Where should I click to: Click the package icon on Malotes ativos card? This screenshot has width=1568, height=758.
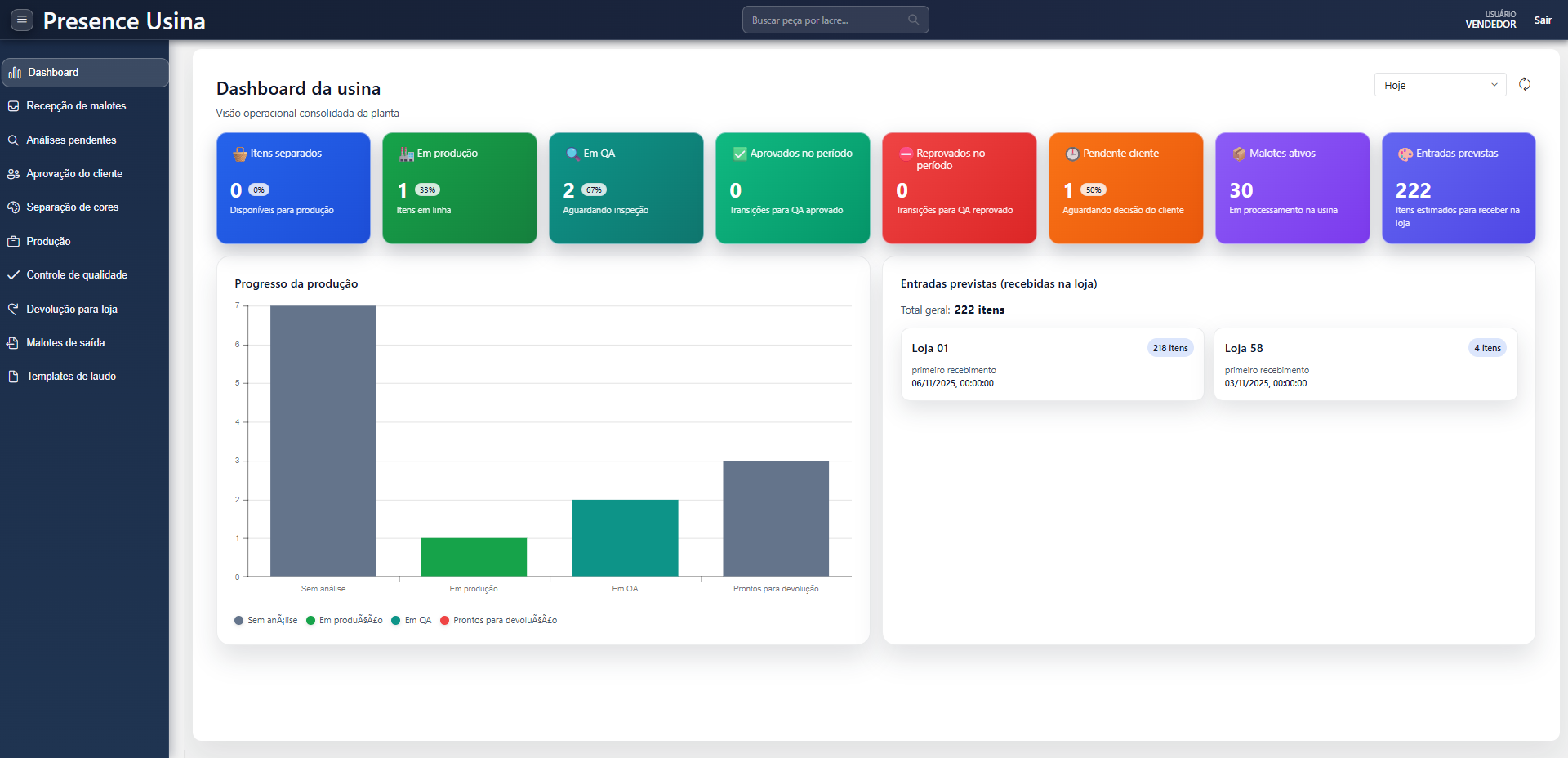tap(1239, 154)
